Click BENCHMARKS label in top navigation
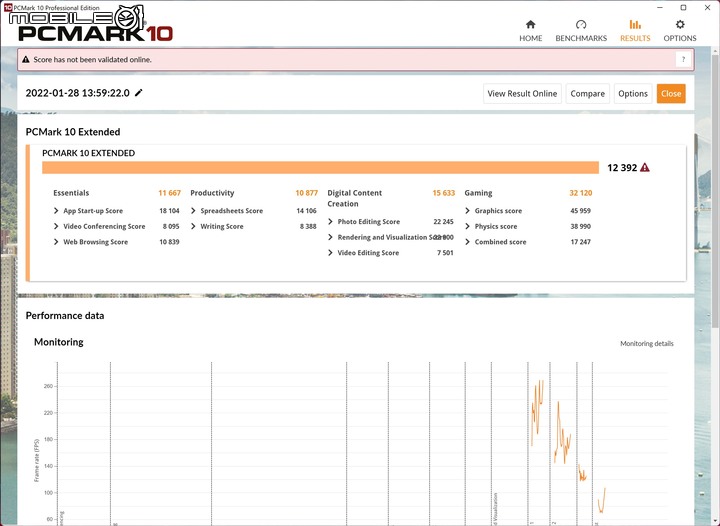Viewport: 720px width, 526px height. [581, 38]
